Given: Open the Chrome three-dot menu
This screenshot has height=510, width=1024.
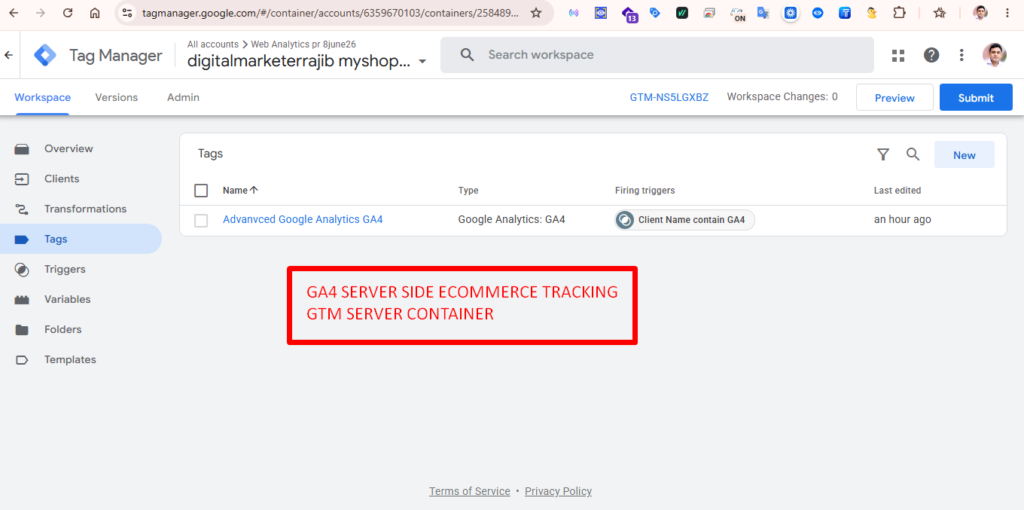Looking at the screenshot, I should click(x=1007, y=12).
